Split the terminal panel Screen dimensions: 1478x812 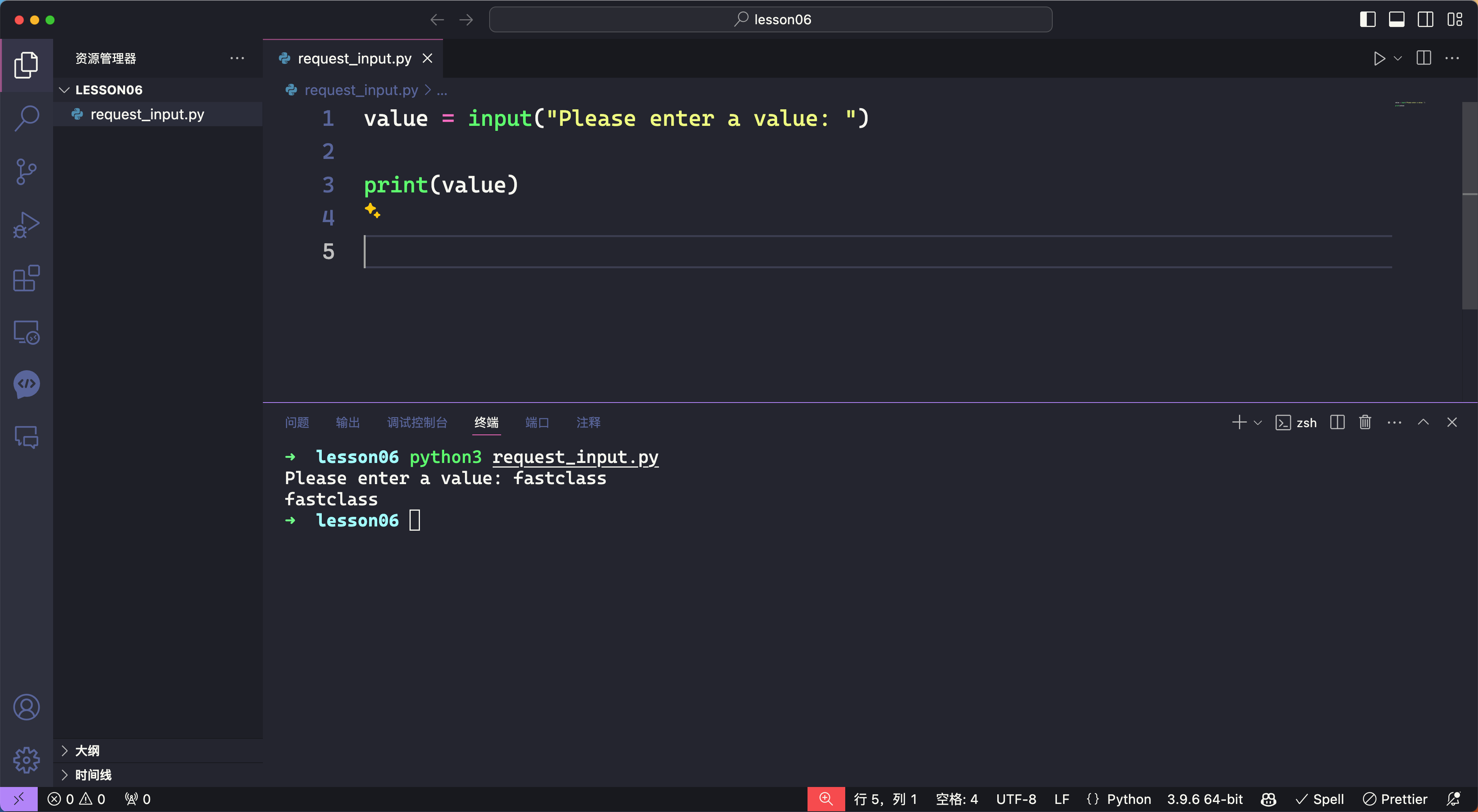click(x=1338, y=422)
